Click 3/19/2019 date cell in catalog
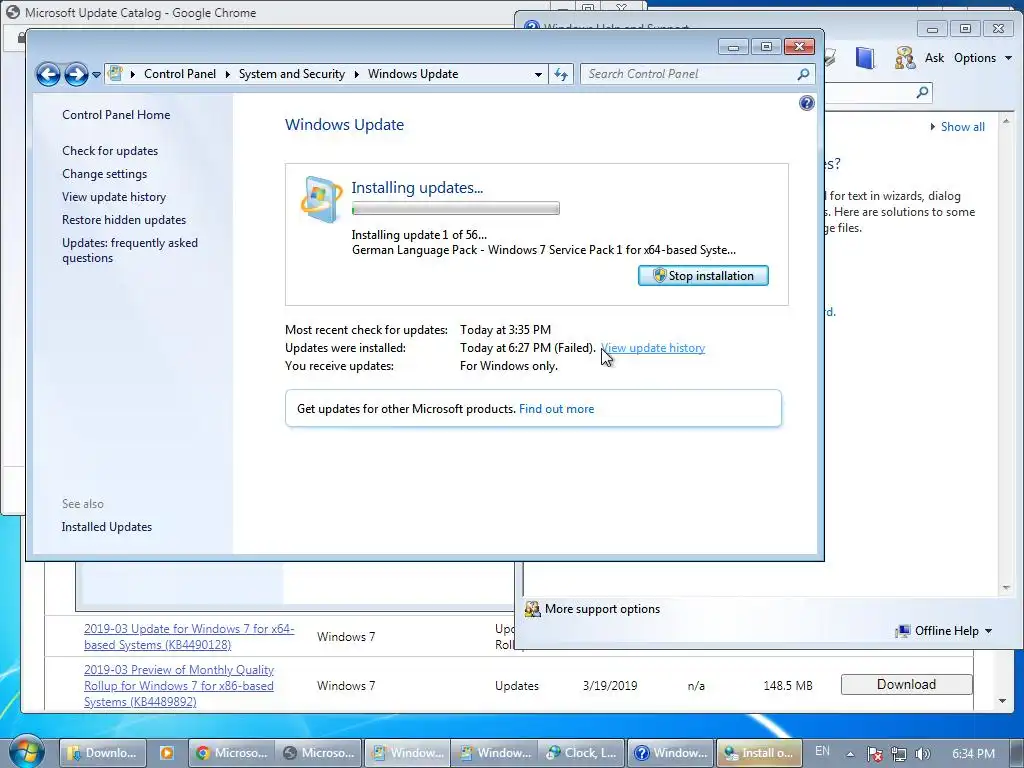Screen dimensions: 1024x768 (x=610, y=686)
